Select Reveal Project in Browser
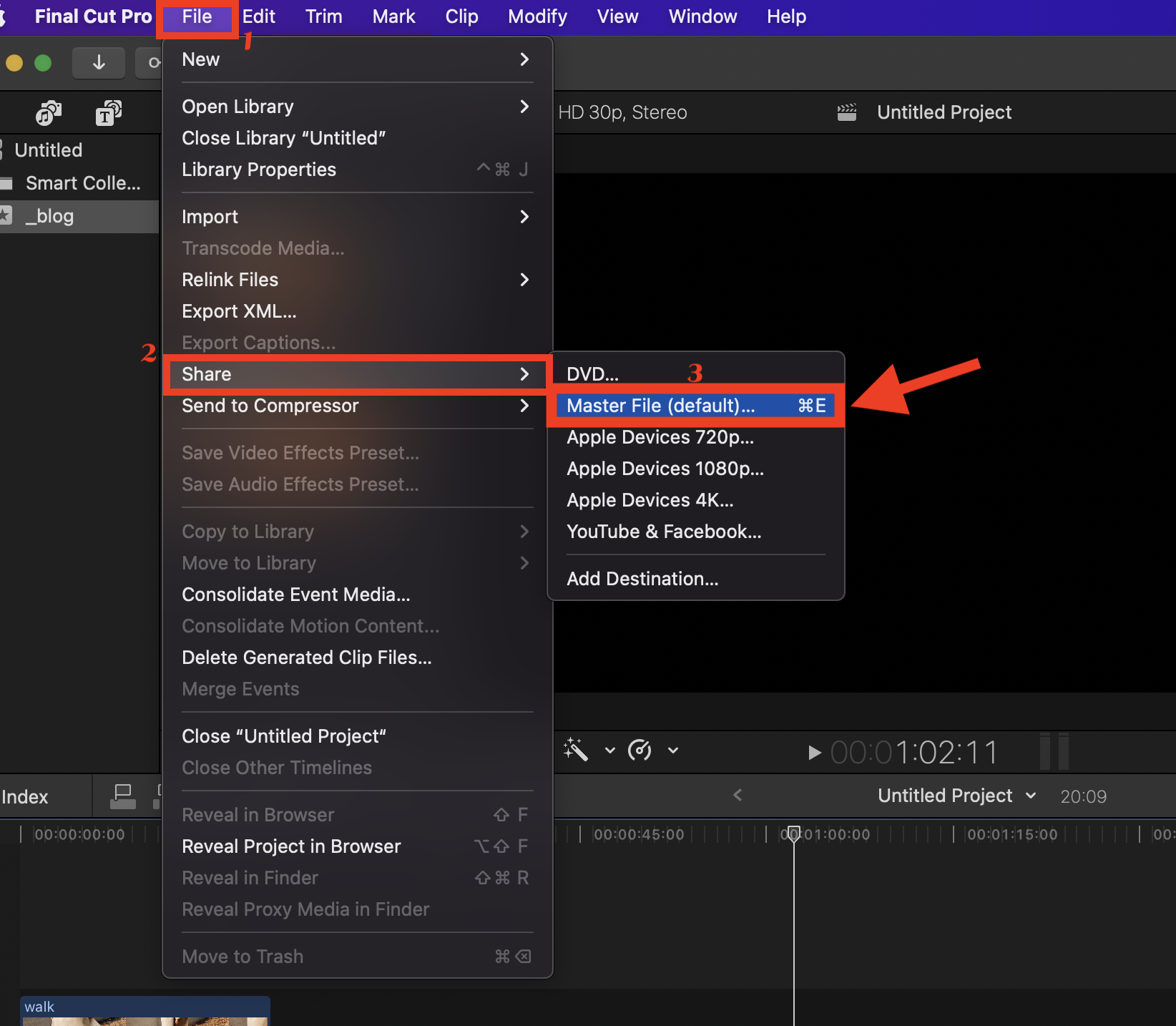The width and height of the screenshot is (1176, 1026). point(357,846)
